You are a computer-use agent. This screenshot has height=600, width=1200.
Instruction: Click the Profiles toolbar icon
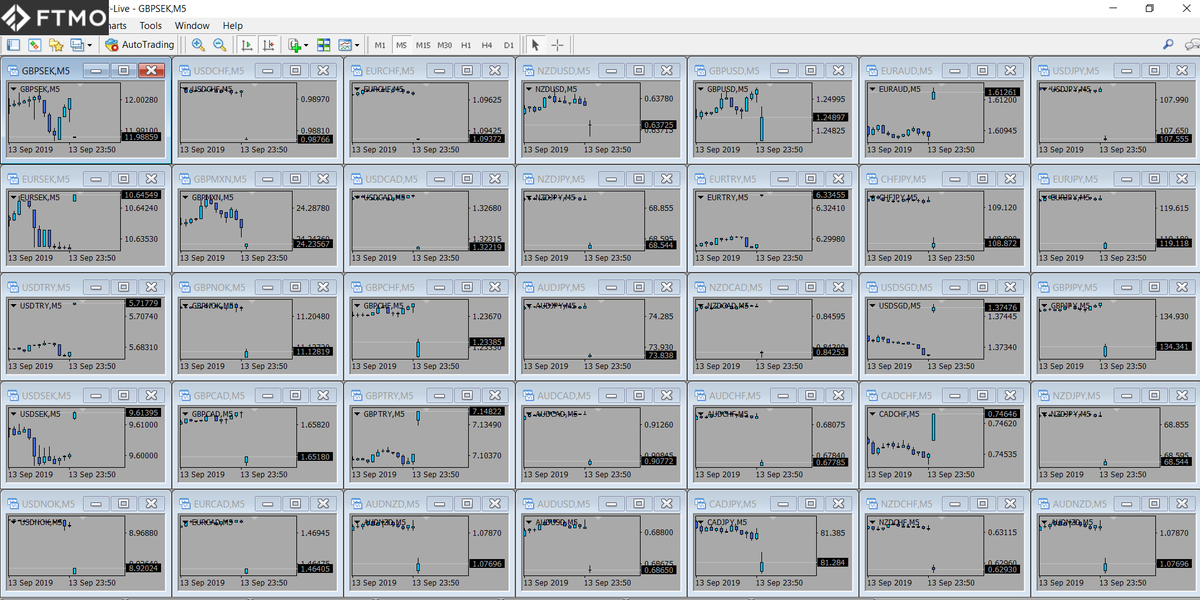point(77,45)
